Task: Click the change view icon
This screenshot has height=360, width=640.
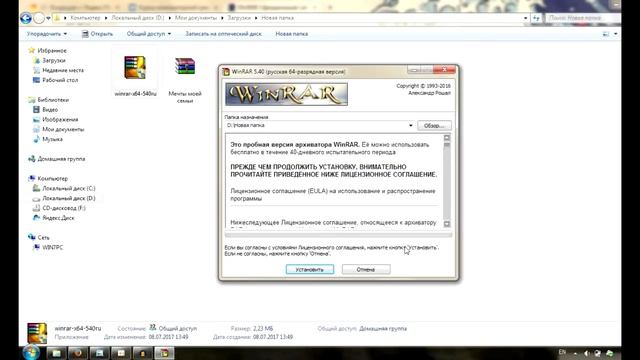Action: [x=606, y=34]
